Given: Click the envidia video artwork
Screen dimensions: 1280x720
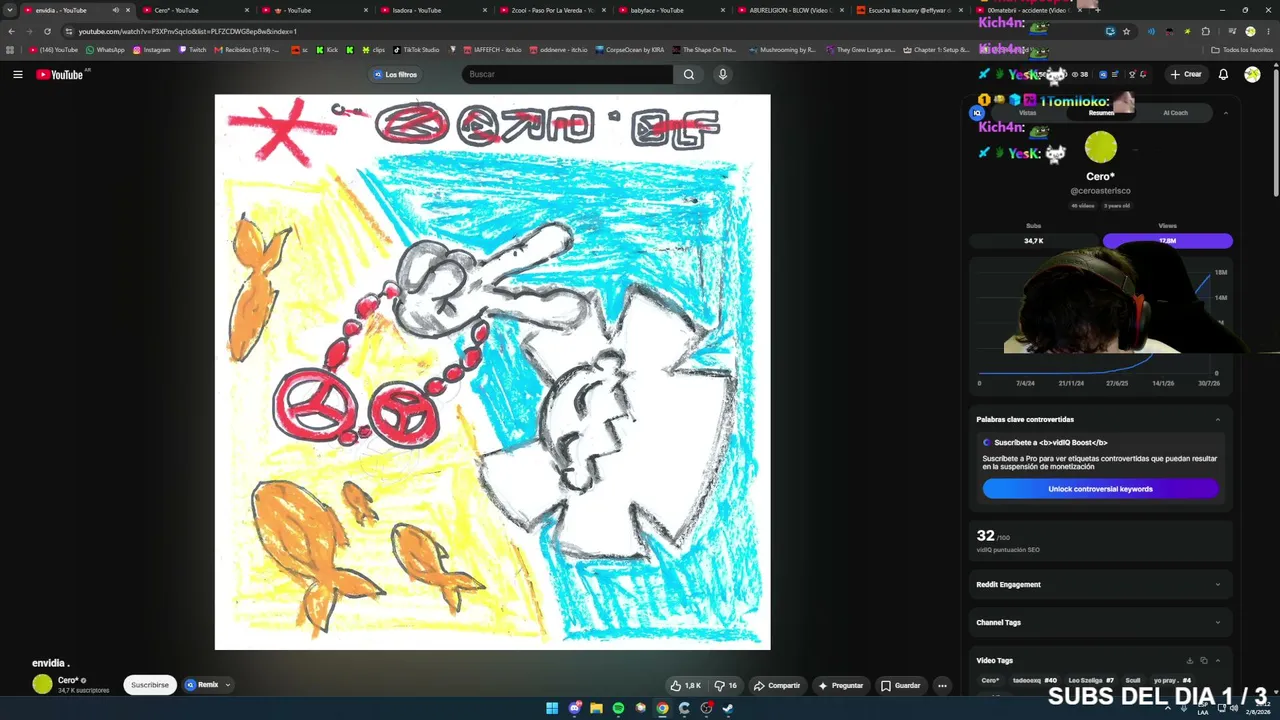Looking at the screenshot, I should [x=492, y=372].
